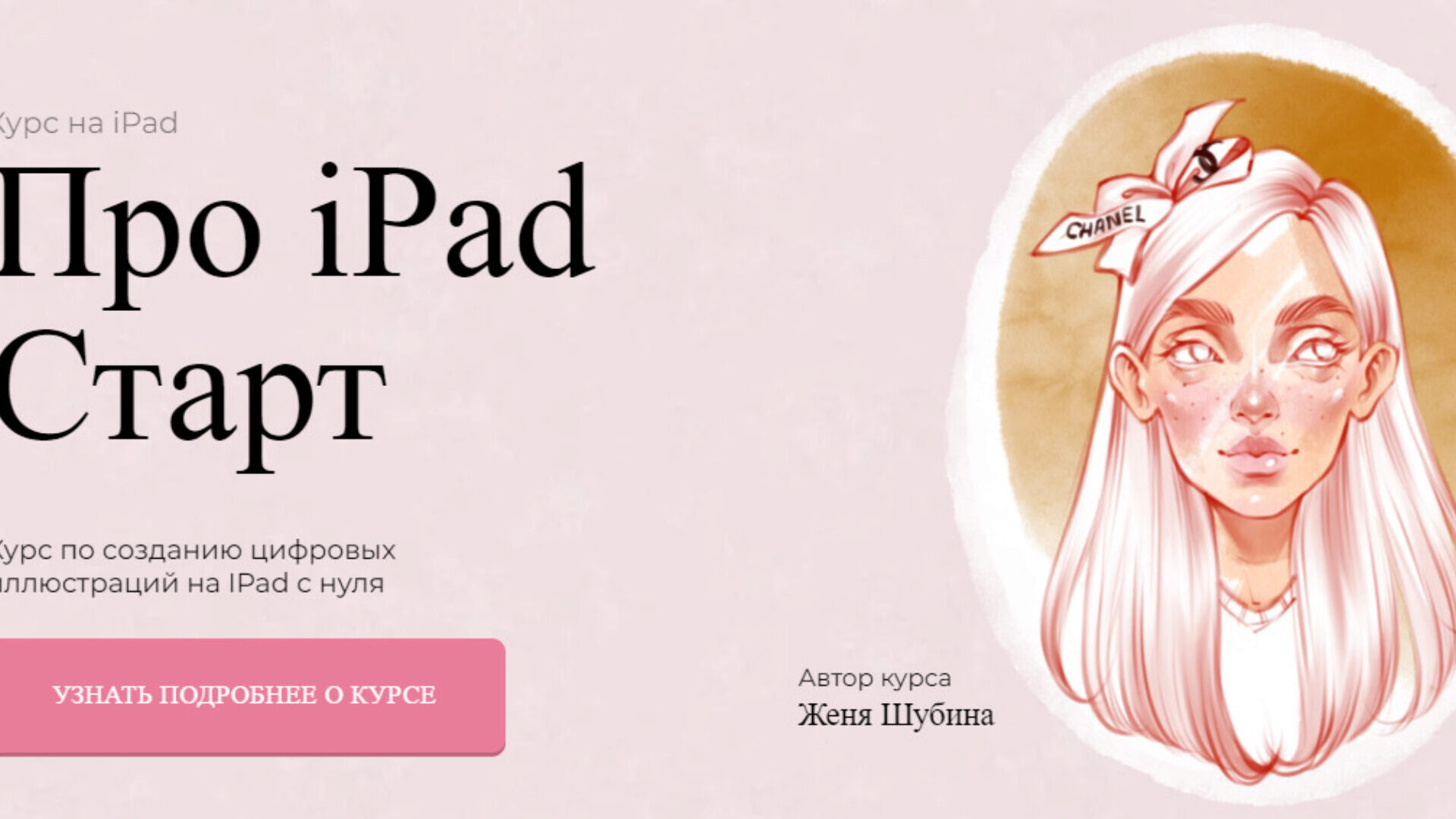Click the 'Курс на iPad' caption
The width and height of the screenshot is (1456, 819).
pos(87,123)
